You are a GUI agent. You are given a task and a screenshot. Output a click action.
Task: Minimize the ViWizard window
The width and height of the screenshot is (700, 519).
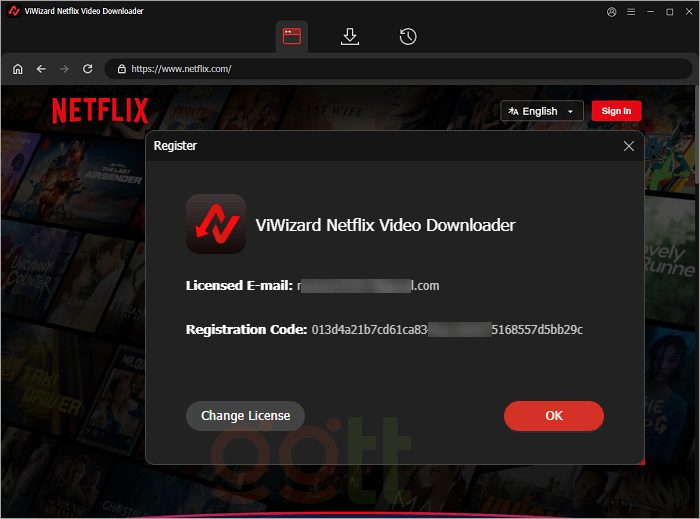pyautogui.click(x=650, y=11)
